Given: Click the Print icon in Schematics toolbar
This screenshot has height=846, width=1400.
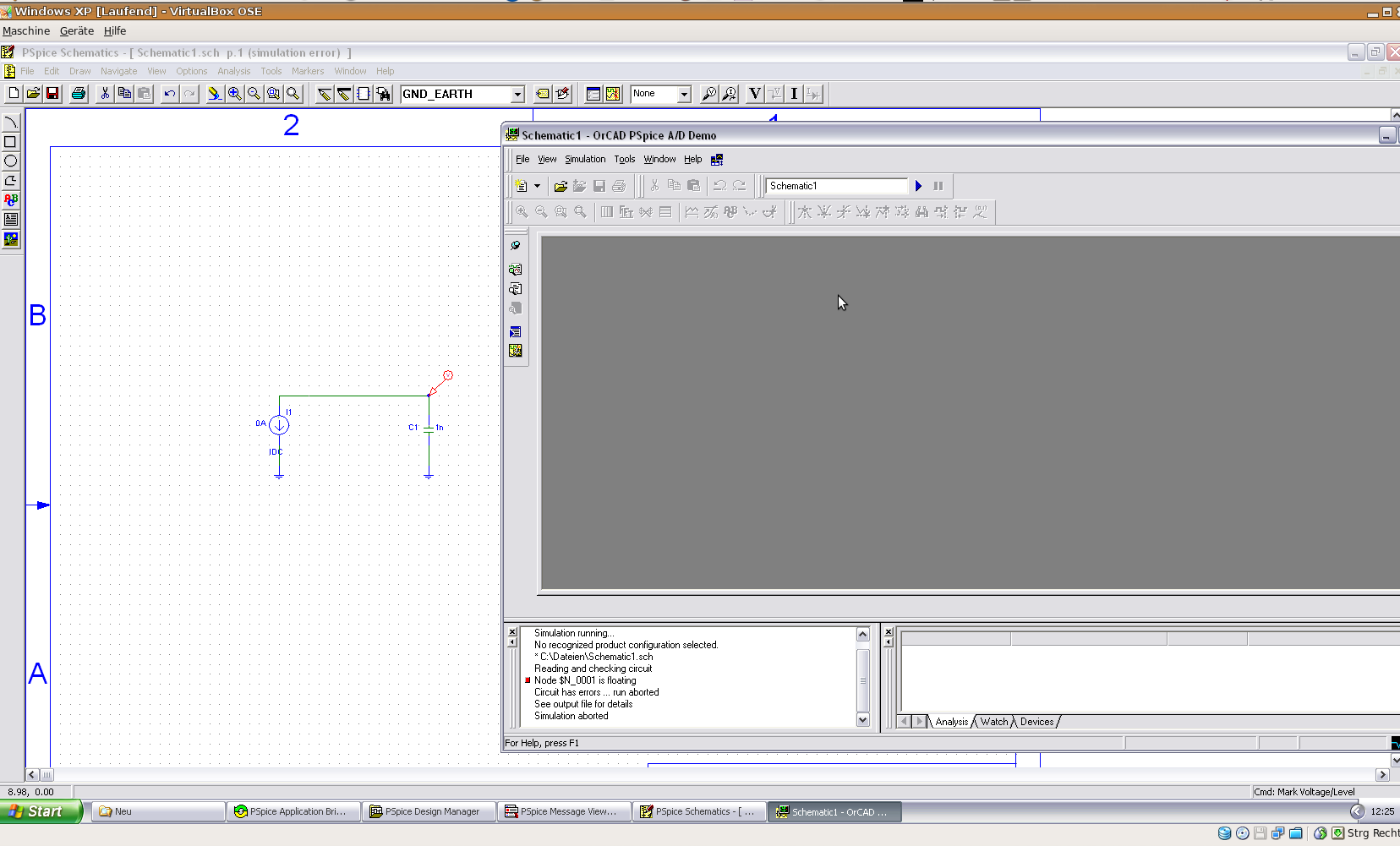Looking at the screenshot, I should coord(79,94).
